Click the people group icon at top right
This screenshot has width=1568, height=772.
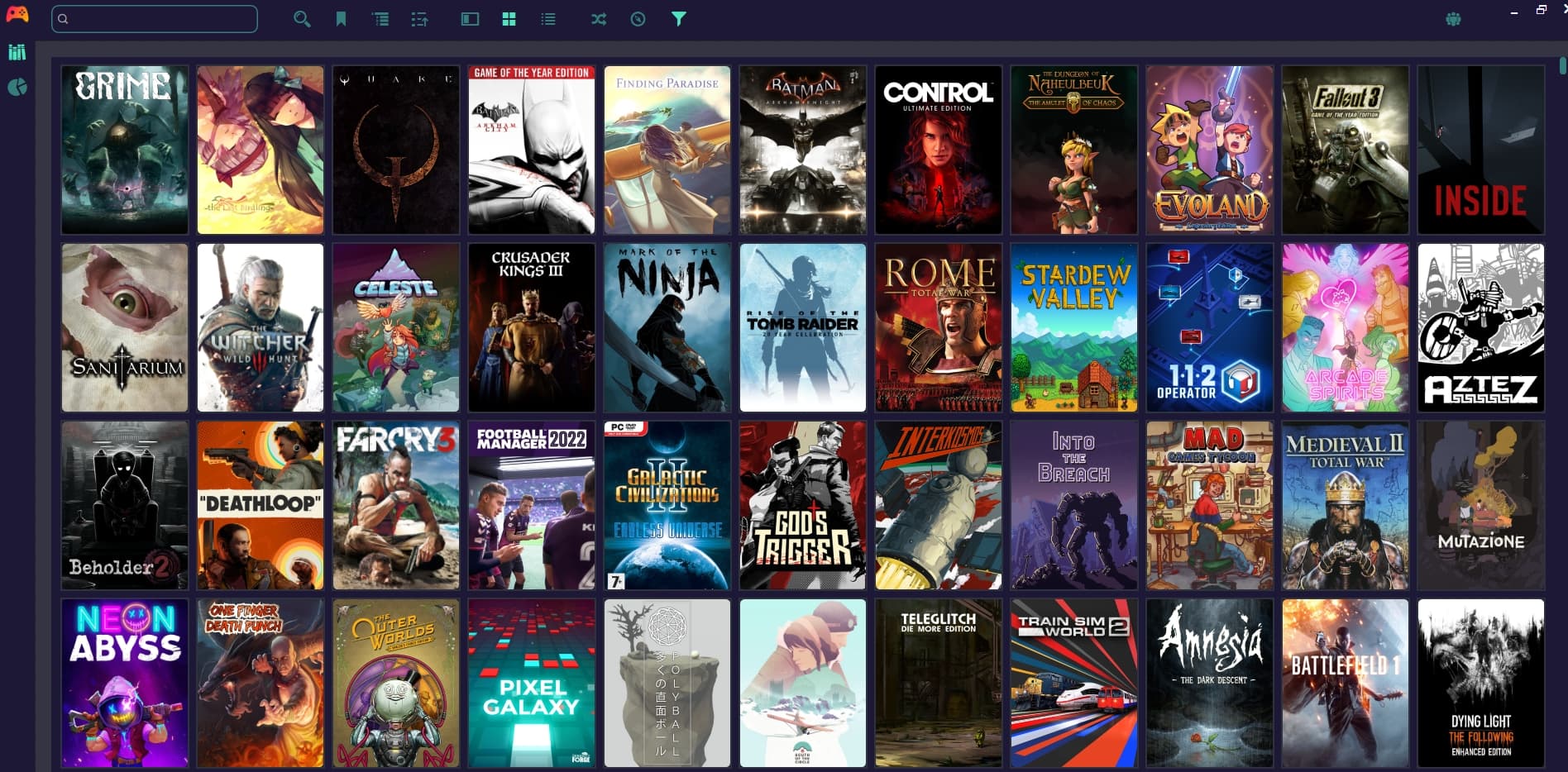point(1453,19)
